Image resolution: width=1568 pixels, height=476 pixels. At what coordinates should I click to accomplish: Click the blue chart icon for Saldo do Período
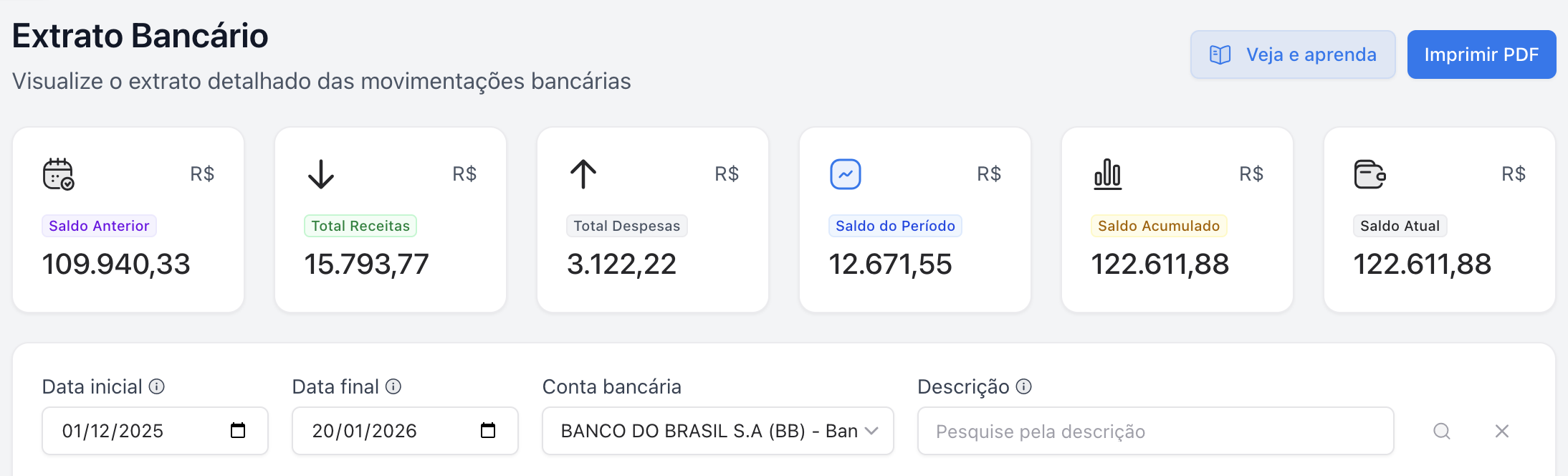pos(846,174)
